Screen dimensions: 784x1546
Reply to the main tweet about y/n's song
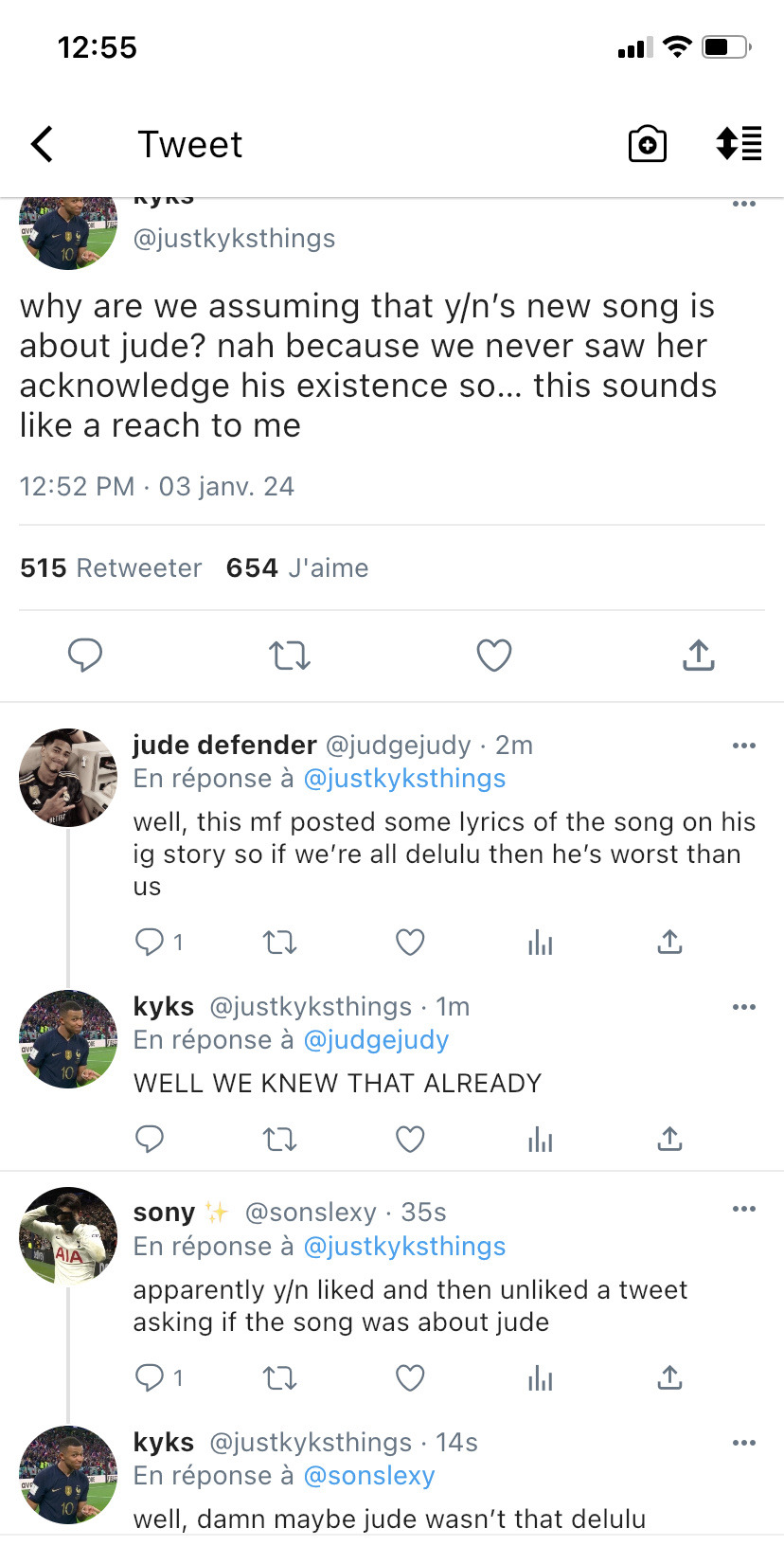[x=85, y=655]
